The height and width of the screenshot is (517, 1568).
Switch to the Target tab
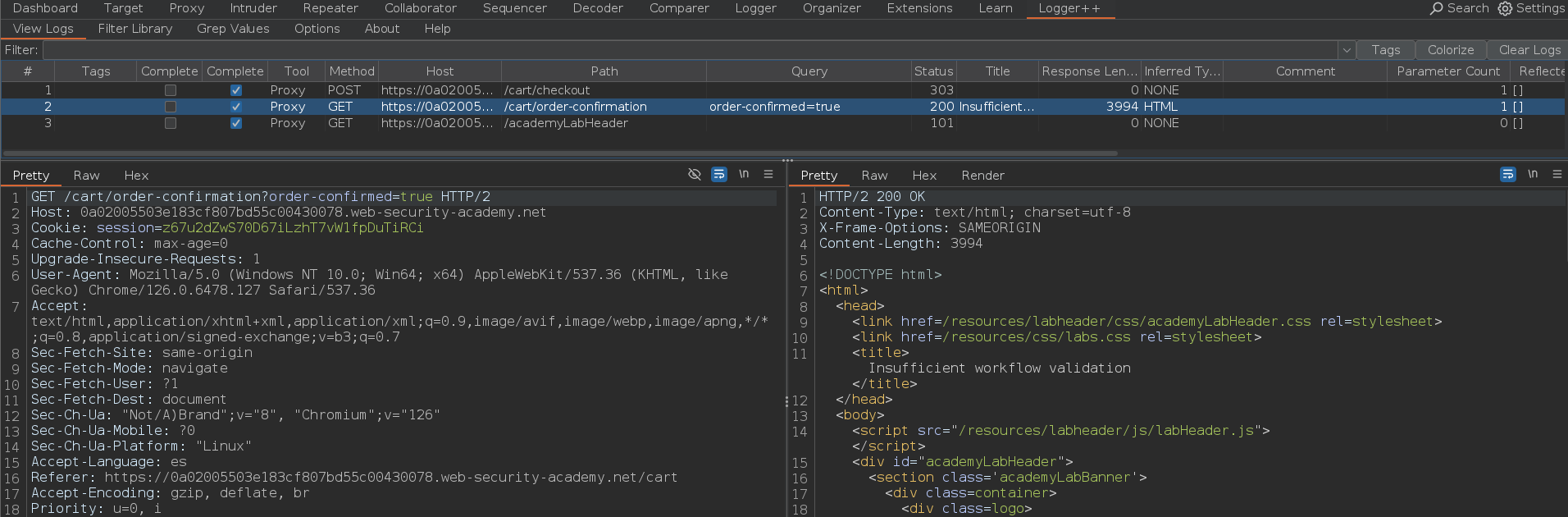tap(123, 8)
